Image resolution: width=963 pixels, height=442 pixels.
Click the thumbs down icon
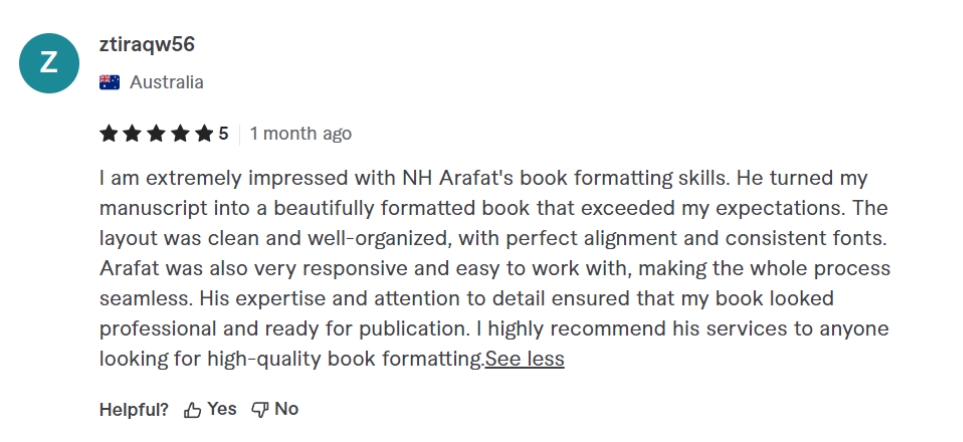[259, 409]
